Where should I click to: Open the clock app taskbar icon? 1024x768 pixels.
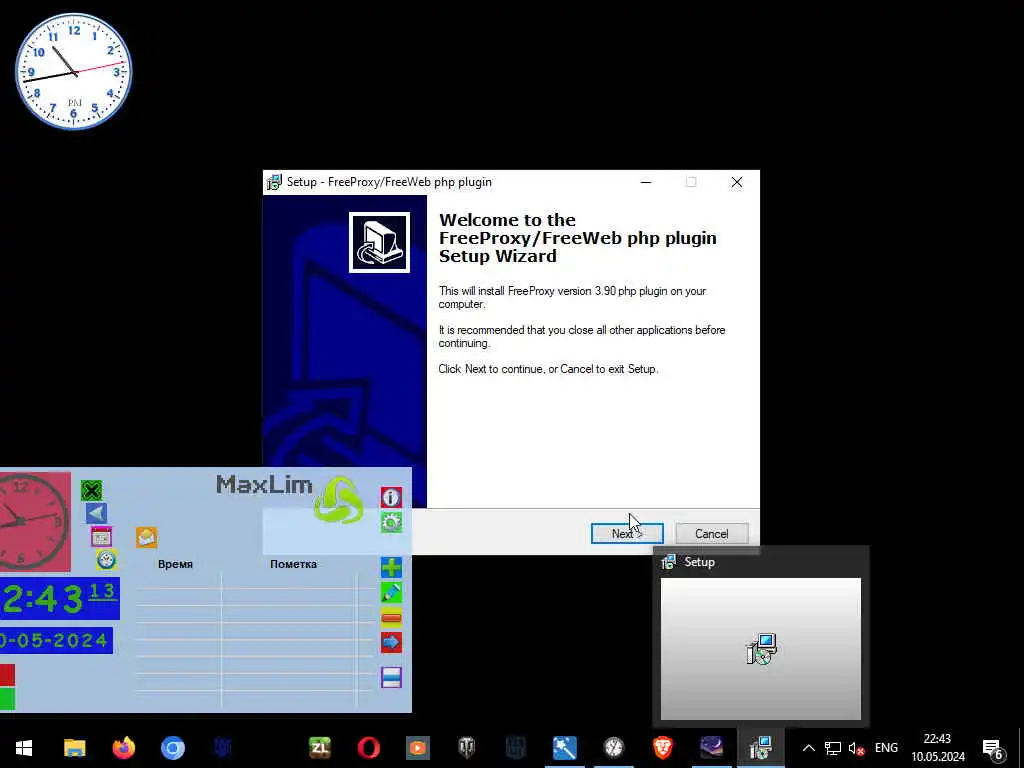coord(614,748)
